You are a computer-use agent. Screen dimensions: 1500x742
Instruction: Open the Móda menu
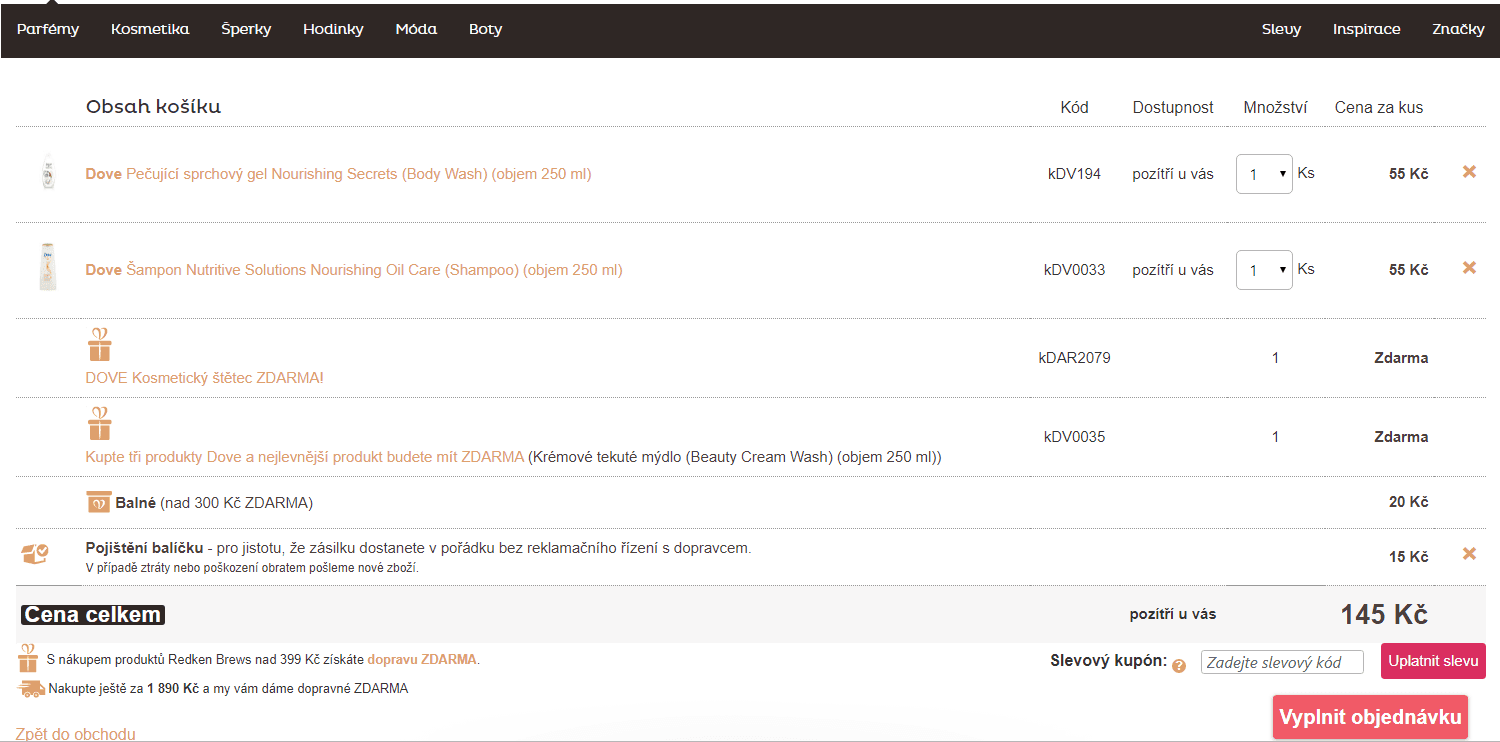point(416,29)
